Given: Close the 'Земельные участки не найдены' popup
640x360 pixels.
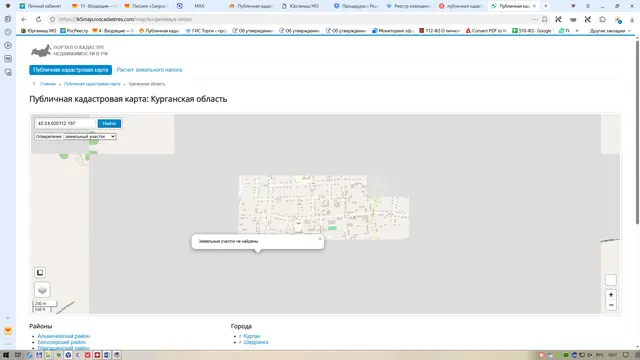Looking at the screenshot, I should click(x=320, y=238).
